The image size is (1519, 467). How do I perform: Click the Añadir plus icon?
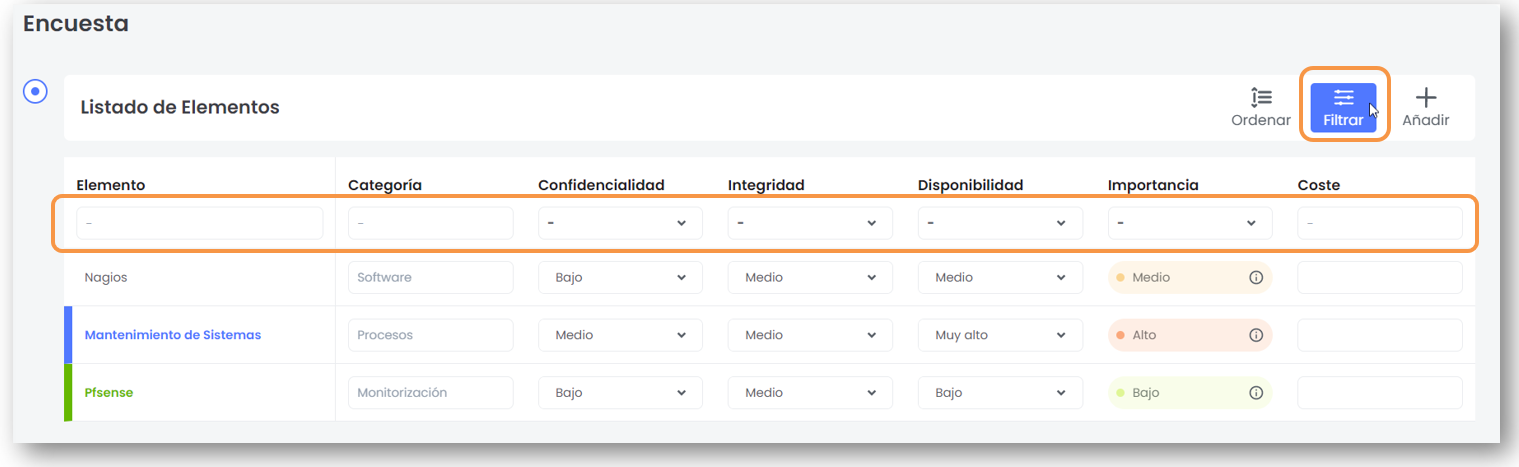(1425, 107)
